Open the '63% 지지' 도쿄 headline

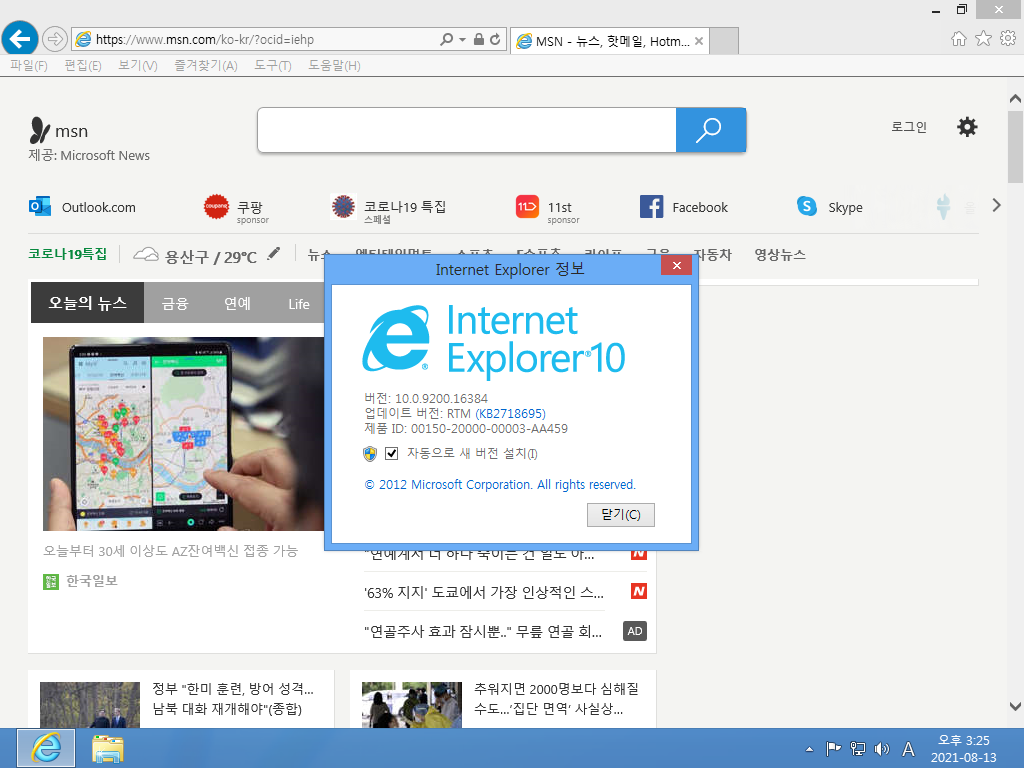(x=484, y=592)
